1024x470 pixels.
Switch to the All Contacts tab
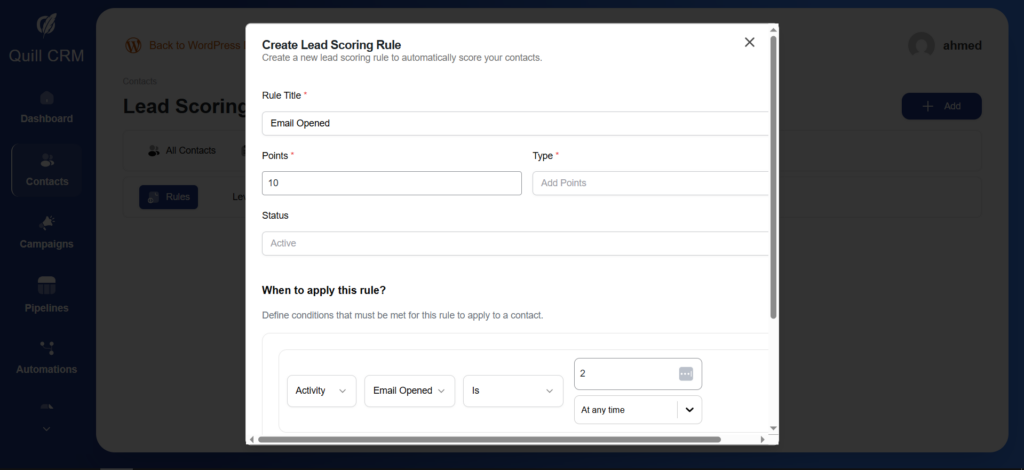181,150
